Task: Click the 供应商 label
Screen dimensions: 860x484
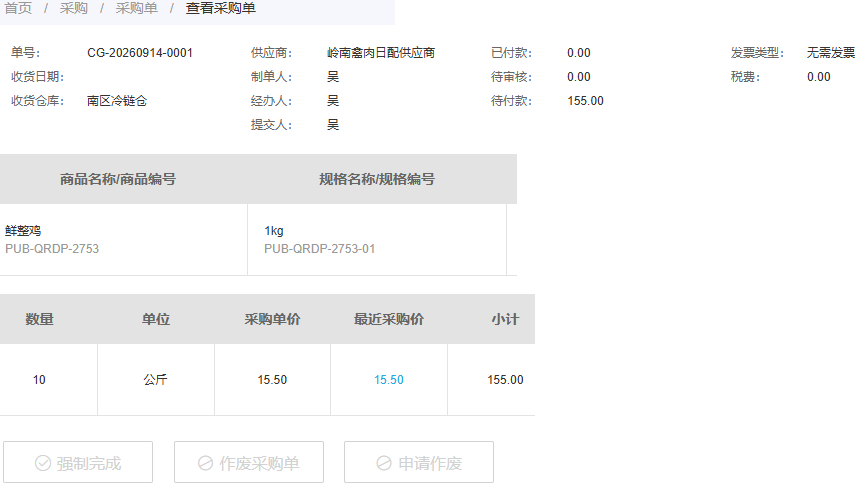Action: (x=271, y=53)
